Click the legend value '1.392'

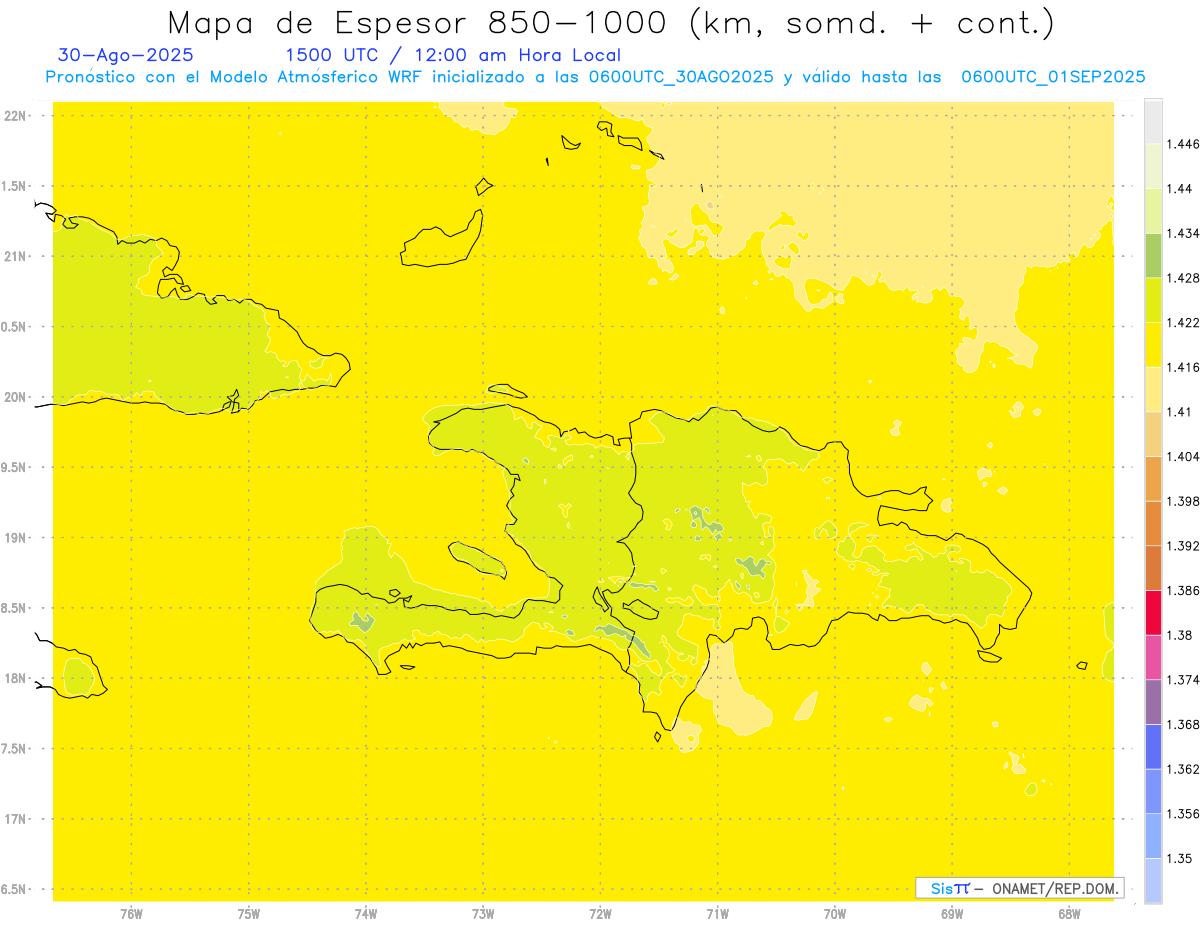1183,546
